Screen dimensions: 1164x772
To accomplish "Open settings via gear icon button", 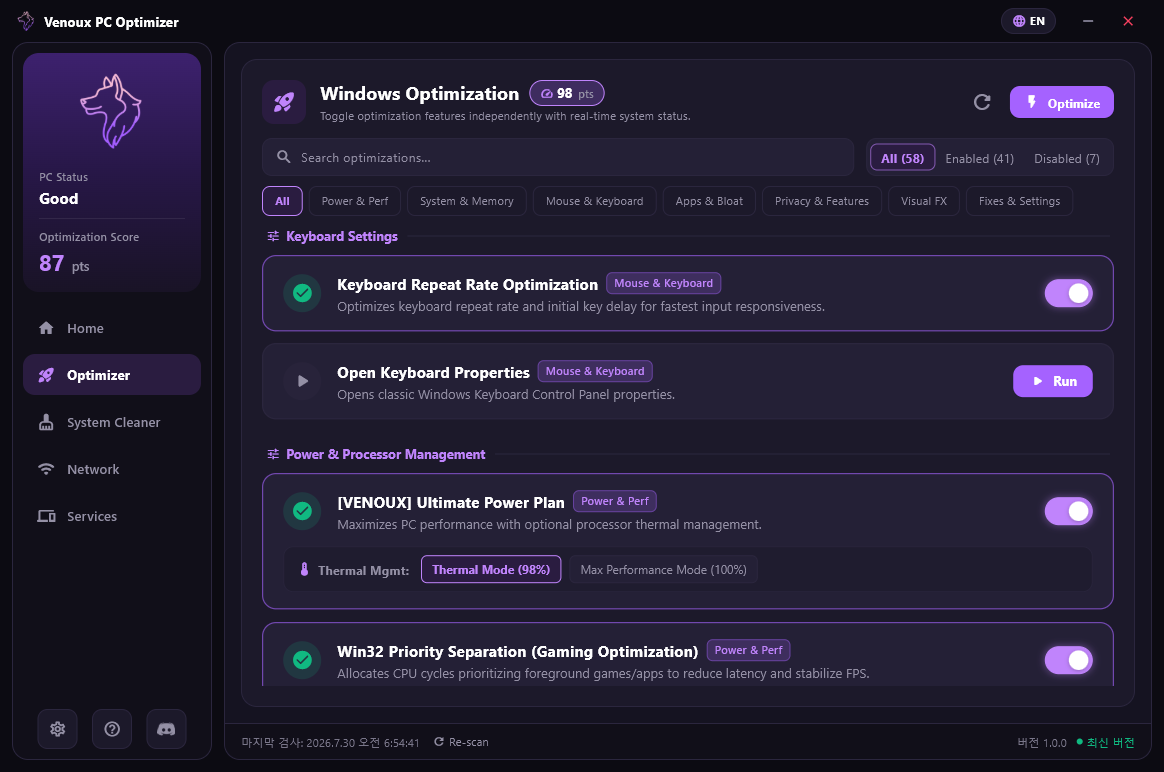I will 57,729.
